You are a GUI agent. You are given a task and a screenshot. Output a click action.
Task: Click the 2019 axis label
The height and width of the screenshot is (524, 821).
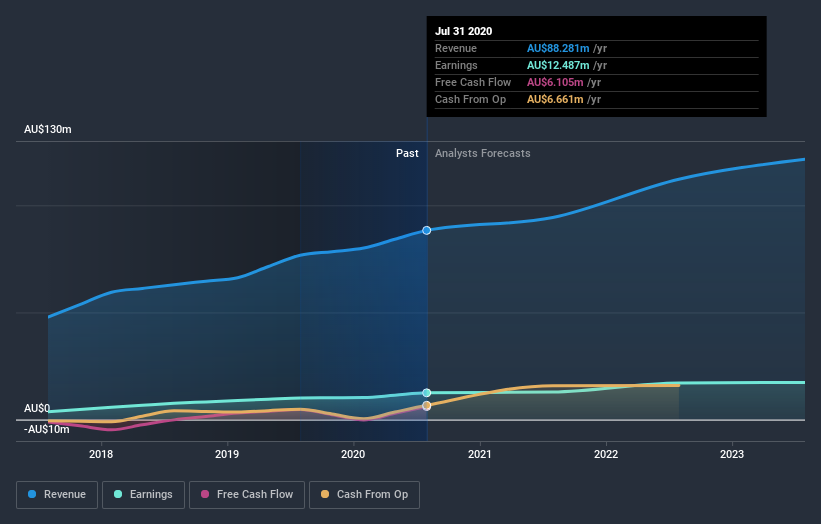227,454
